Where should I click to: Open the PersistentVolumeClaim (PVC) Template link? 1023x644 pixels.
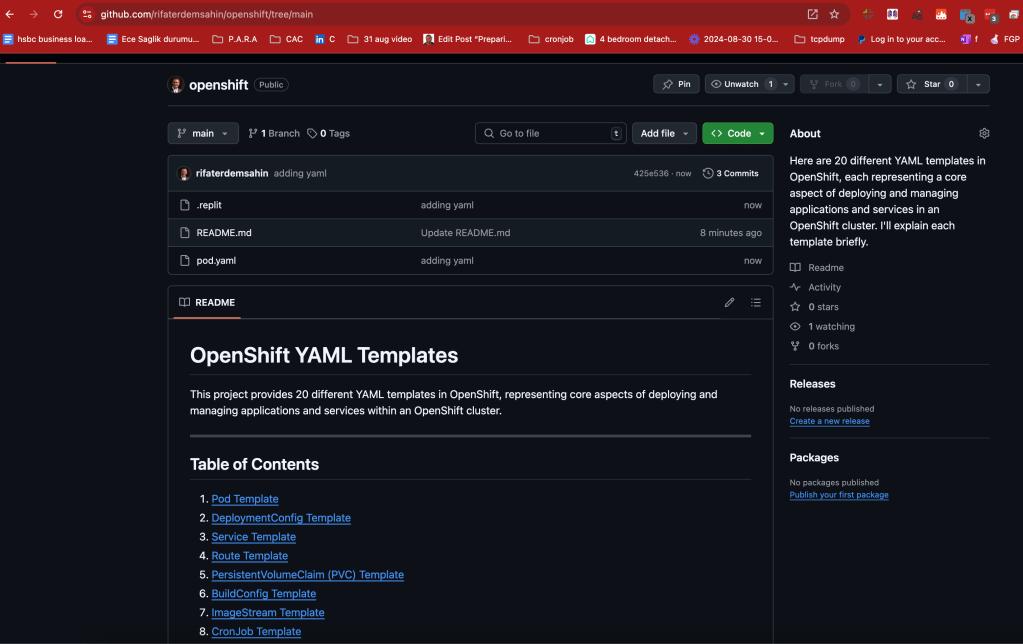click(307, 574)
